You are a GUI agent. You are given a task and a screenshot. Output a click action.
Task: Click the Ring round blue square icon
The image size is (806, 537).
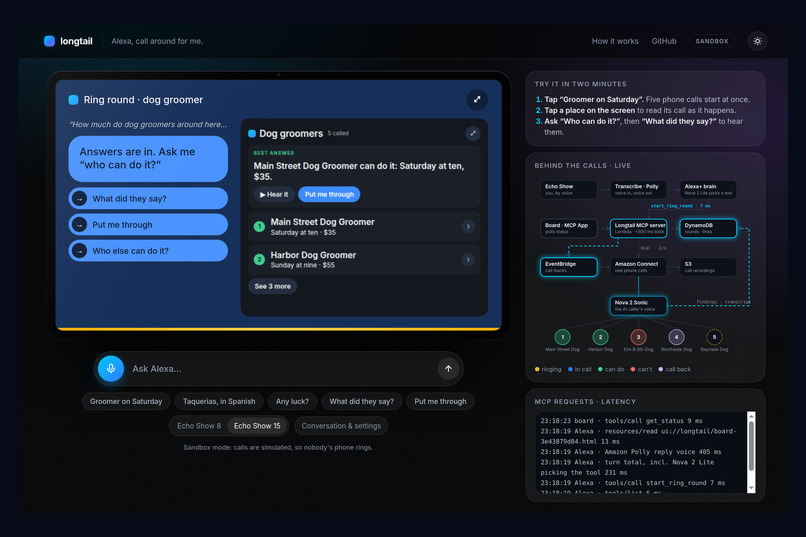pos(74,100)
